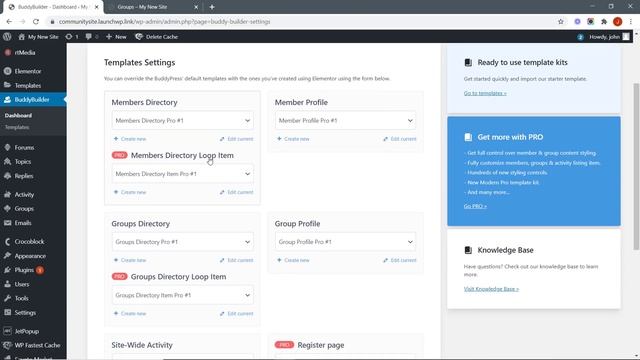Click the Tools wrench icon
The image size is (640, 360).
click(7, 298)
